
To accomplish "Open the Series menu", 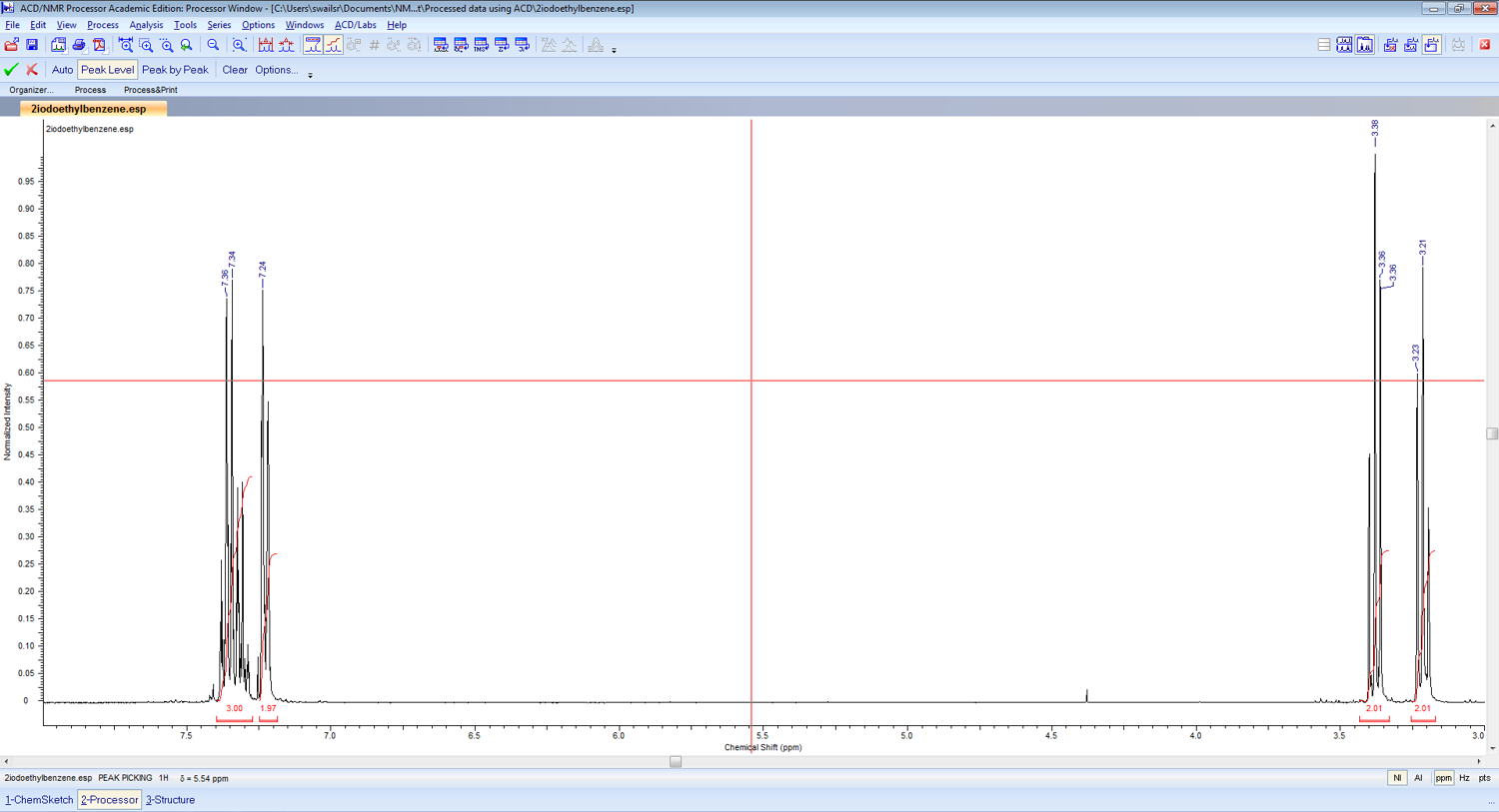I will coord(219,25).
